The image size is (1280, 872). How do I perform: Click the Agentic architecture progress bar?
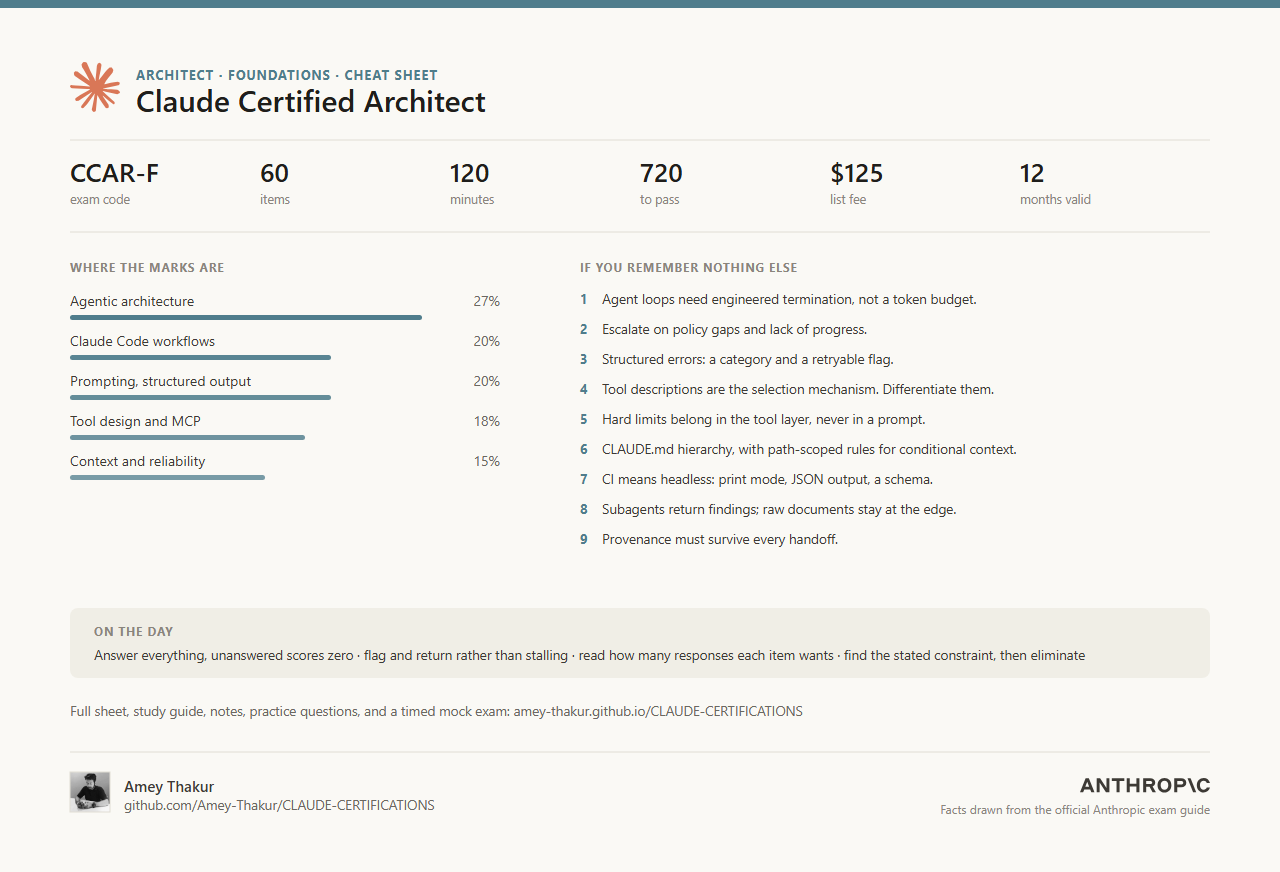246,318
